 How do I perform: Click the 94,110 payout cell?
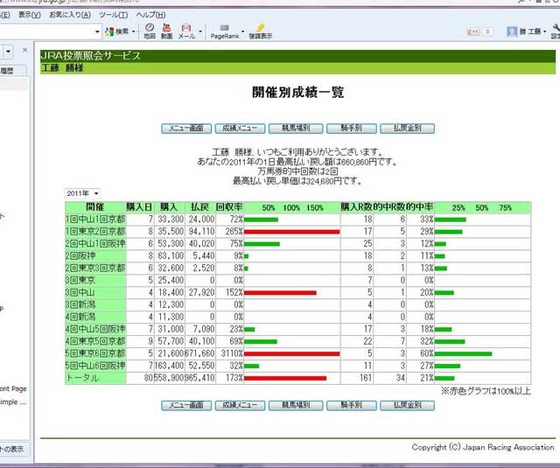point(200,231)
